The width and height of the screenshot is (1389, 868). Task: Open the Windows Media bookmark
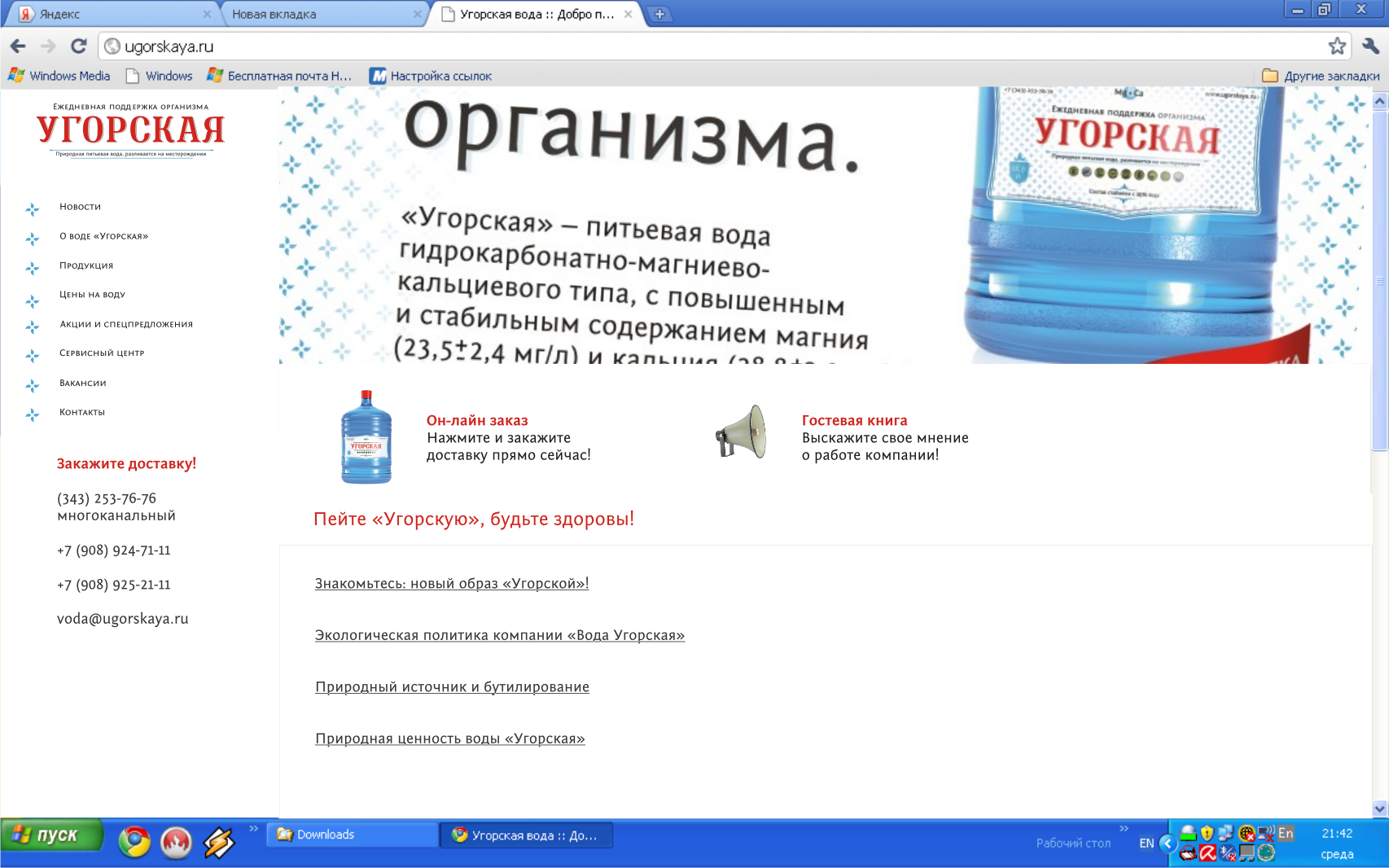tap(59, 76)
